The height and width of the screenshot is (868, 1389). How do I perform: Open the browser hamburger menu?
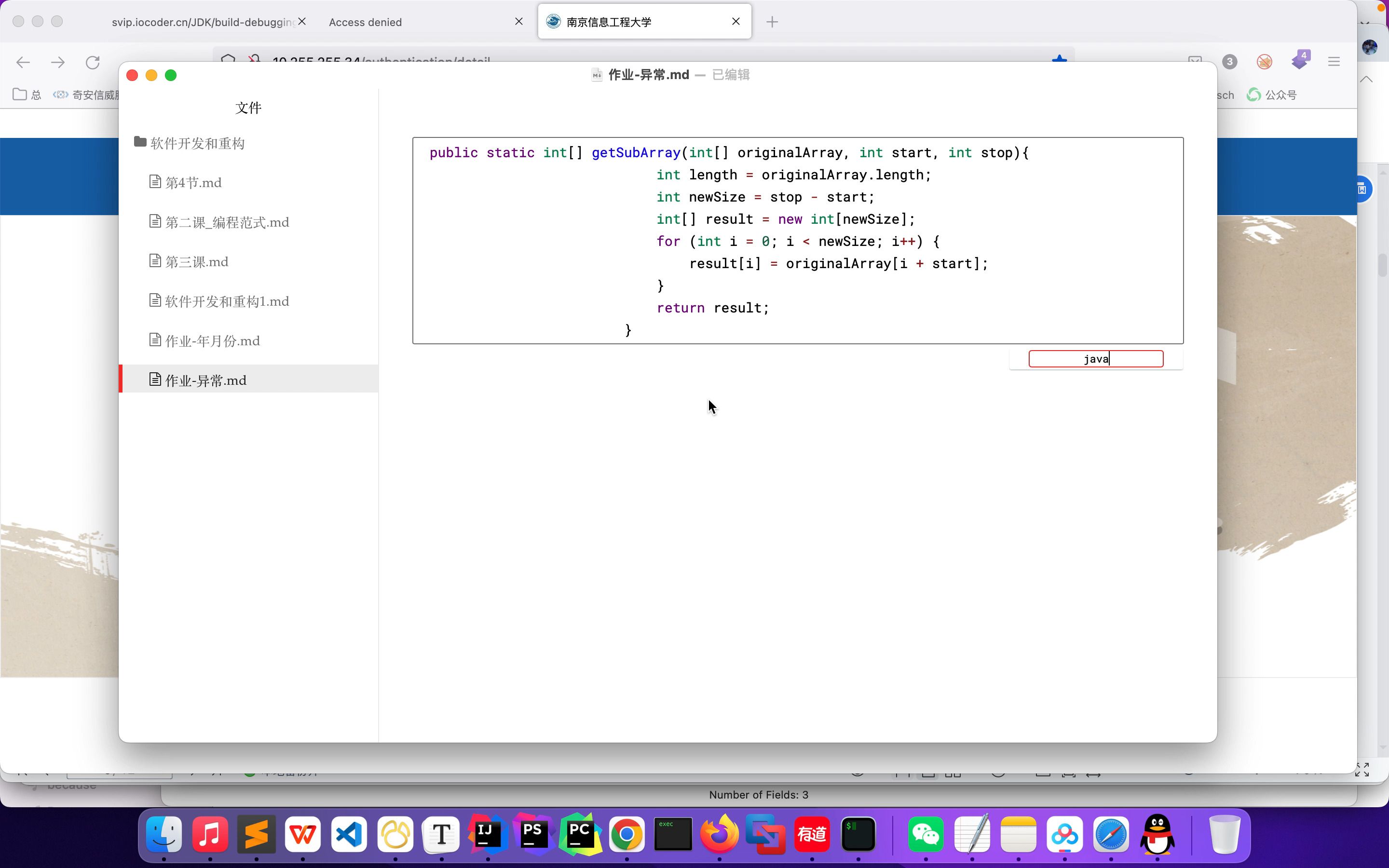pos(1334,61)
